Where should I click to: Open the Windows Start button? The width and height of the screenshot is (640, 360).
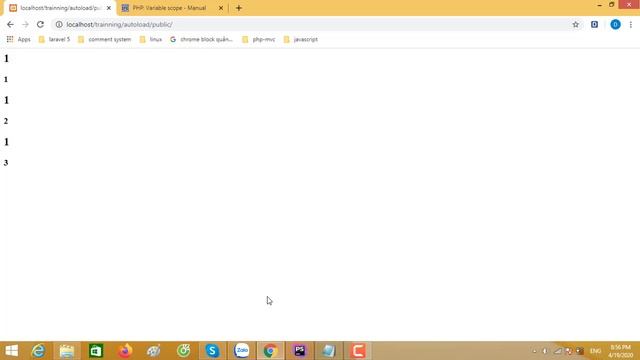coord(12,351)
